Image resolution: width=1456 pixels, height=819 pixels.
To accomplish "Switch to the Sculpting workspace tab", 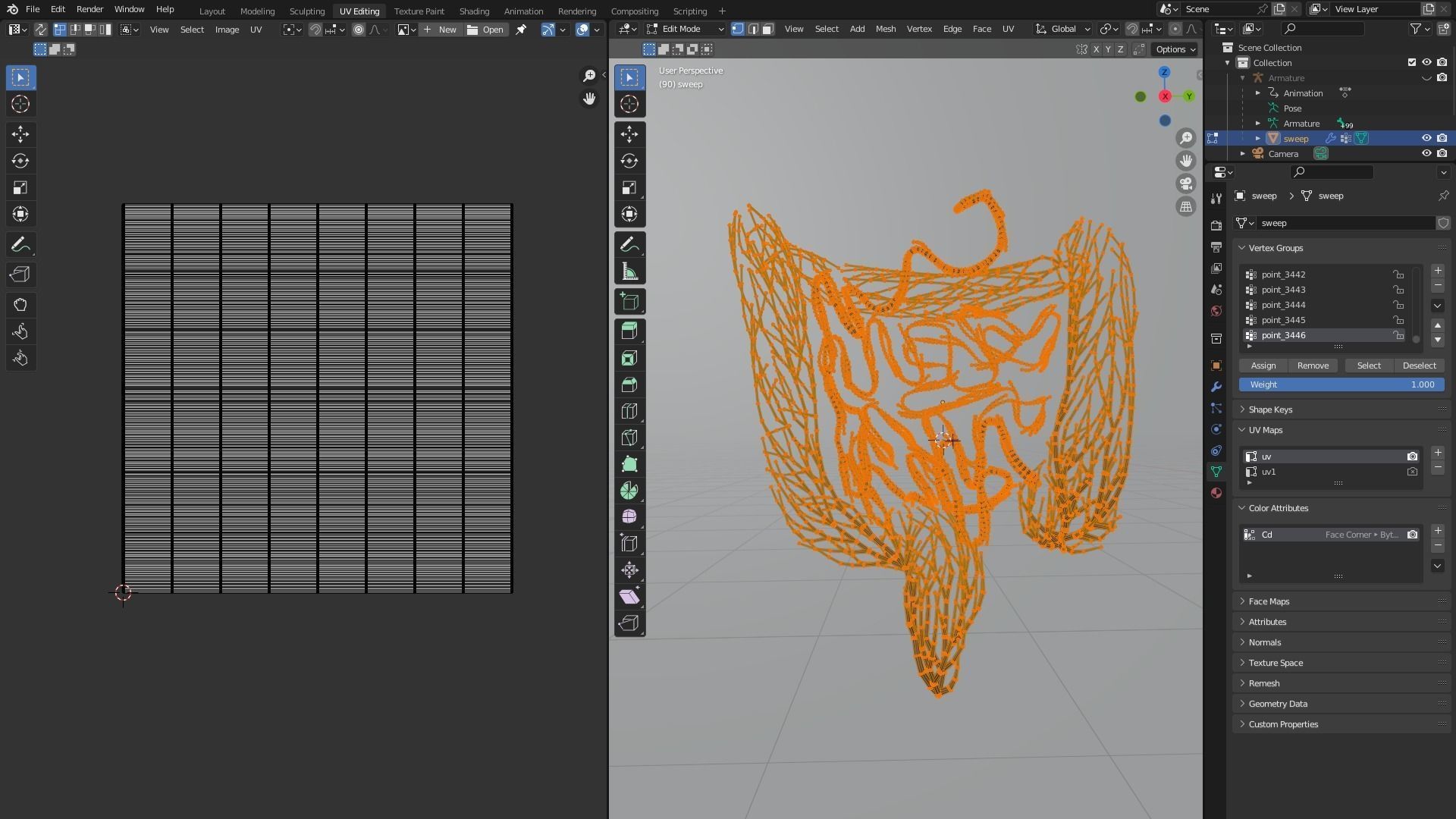I will point(306,11).
